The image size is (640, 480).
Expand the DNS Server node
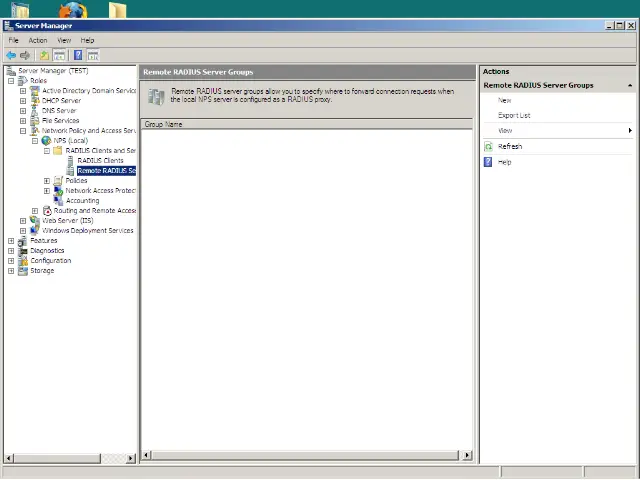[23, 111]
